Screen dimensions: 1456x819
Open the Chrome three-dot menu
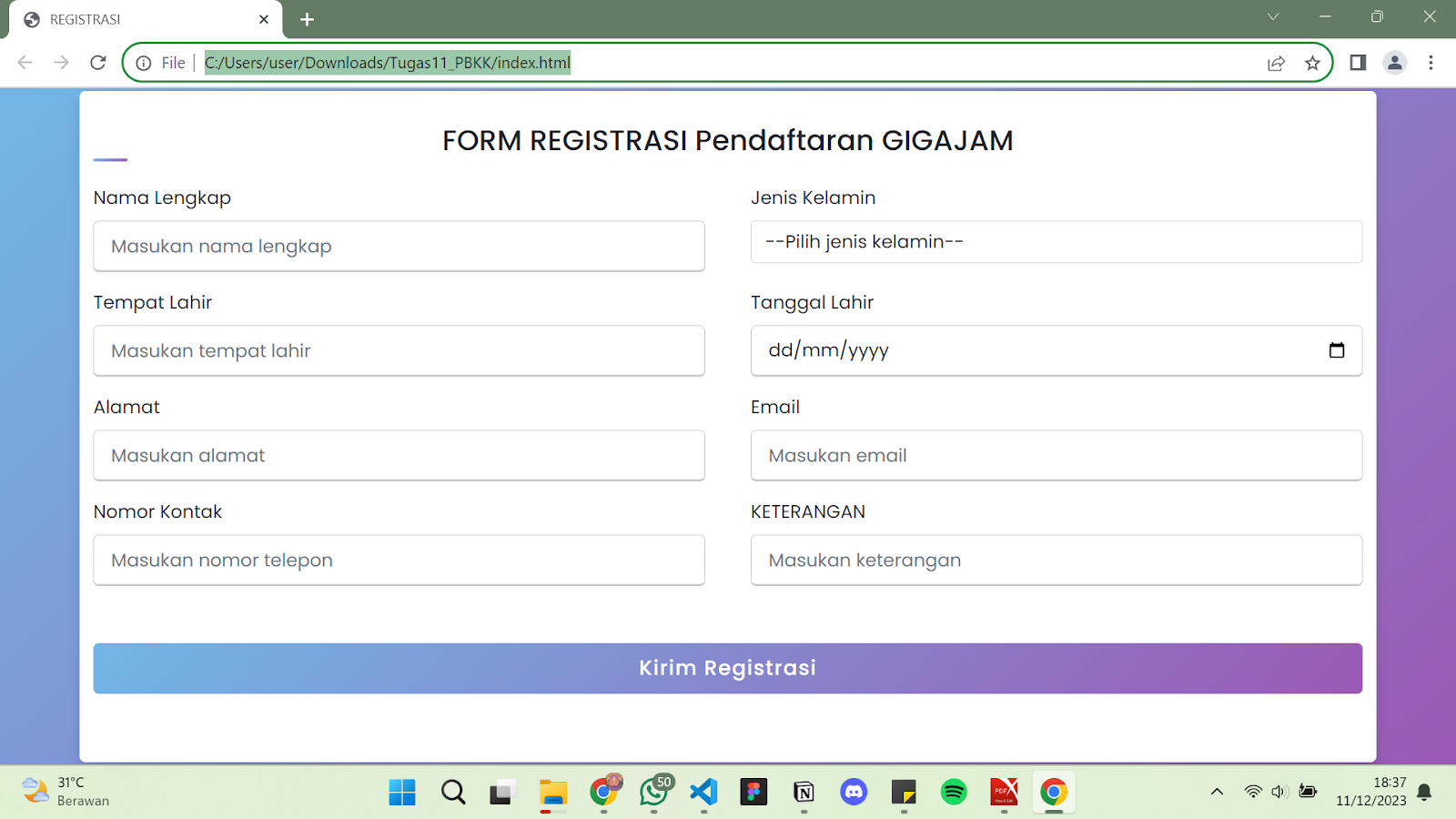(1431, 63)
